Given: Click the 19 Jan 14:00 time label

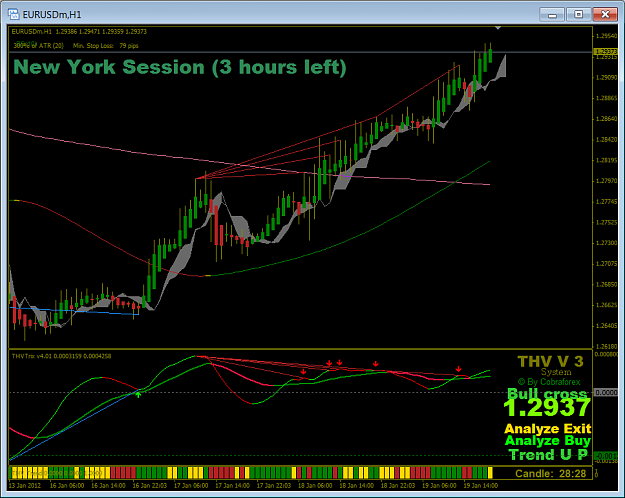Looking at the screenshot, I should tap(480, 486).
